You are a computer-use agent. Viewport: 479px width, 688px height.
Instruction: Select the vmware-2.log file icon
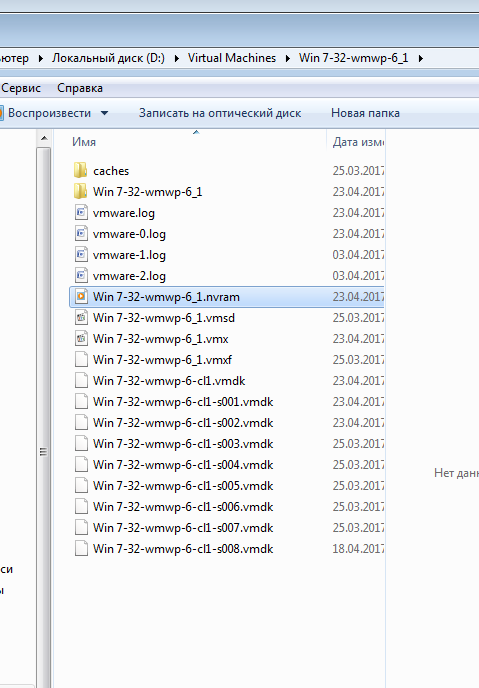coord(81,276)
